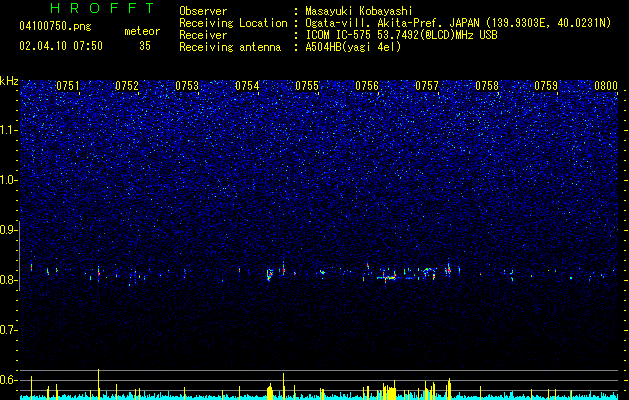Image resolution: width=629 pixels, height=400 pixels.
Task: Click the A504HB(yagi 4el) antenna value
Action: click(x=353, y=47)
